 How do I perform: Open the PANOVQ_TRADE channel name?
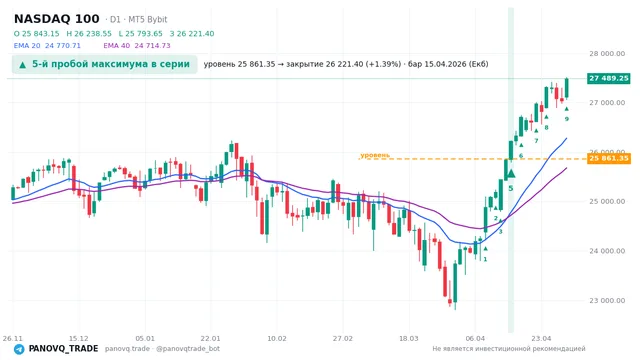pyautogui.click(x=63, y=349)
